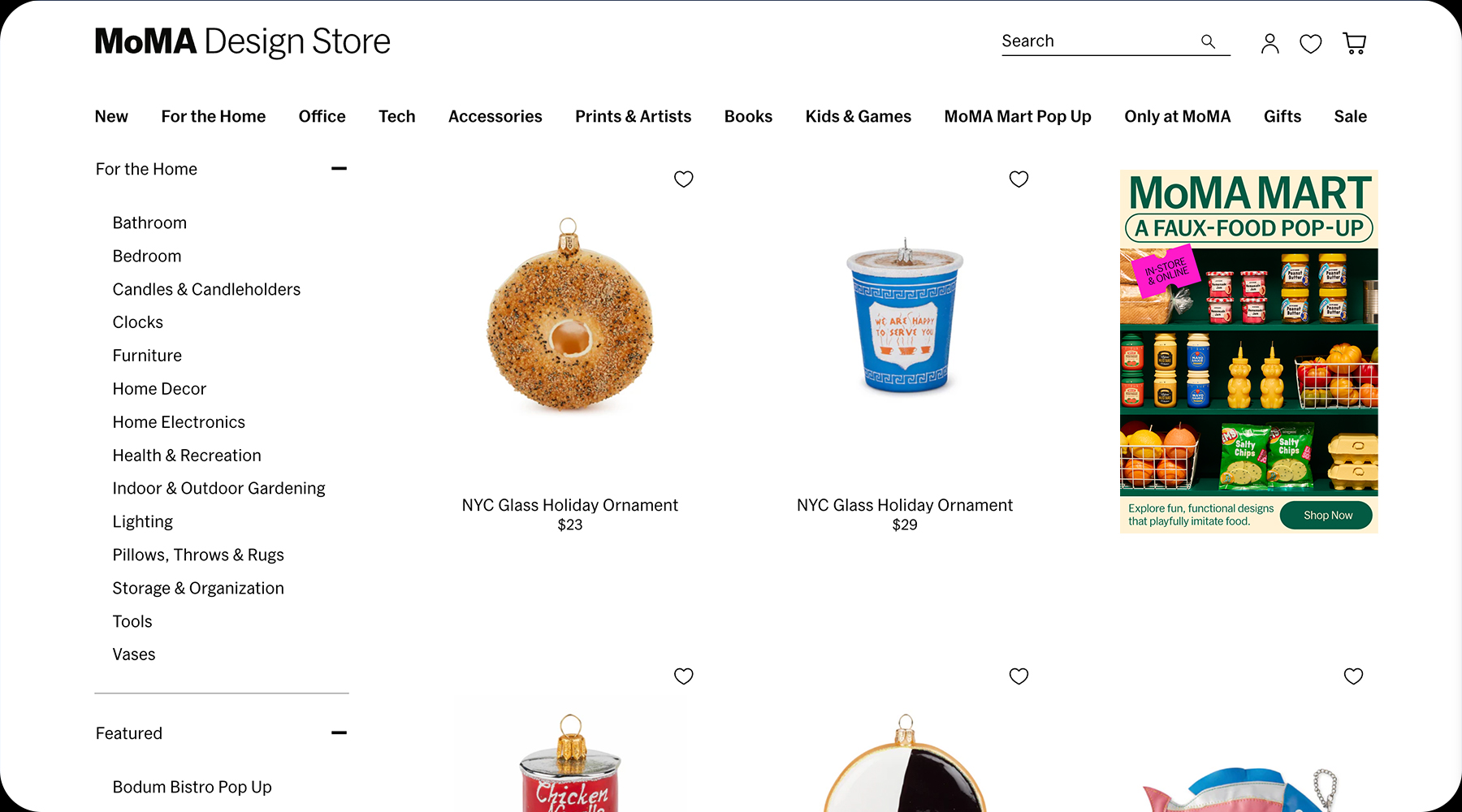This screenshot has width=1462, height=812.
Task: Favorite the chicken soup can ornament
Action: 684,676
